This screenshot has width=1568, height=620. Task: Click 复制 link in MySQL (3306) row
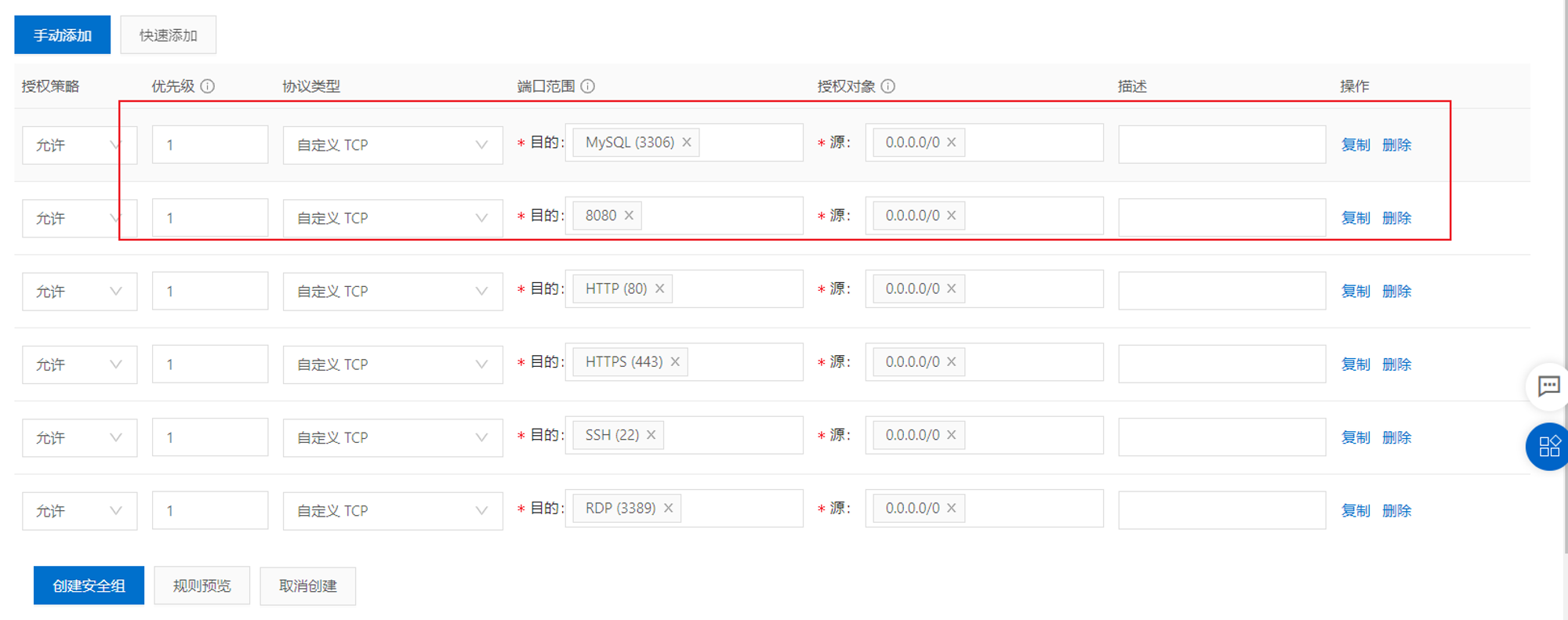[1356, 145]
